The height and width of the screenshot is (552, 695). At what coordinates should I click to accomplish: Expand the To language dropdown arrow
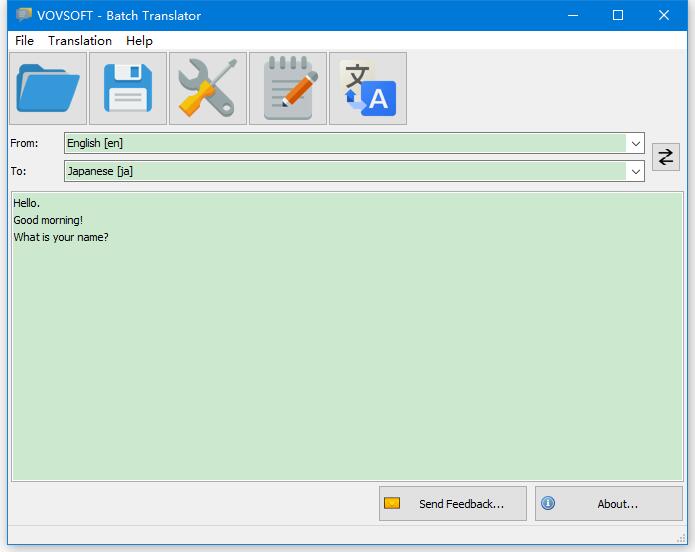coord(635,171)
